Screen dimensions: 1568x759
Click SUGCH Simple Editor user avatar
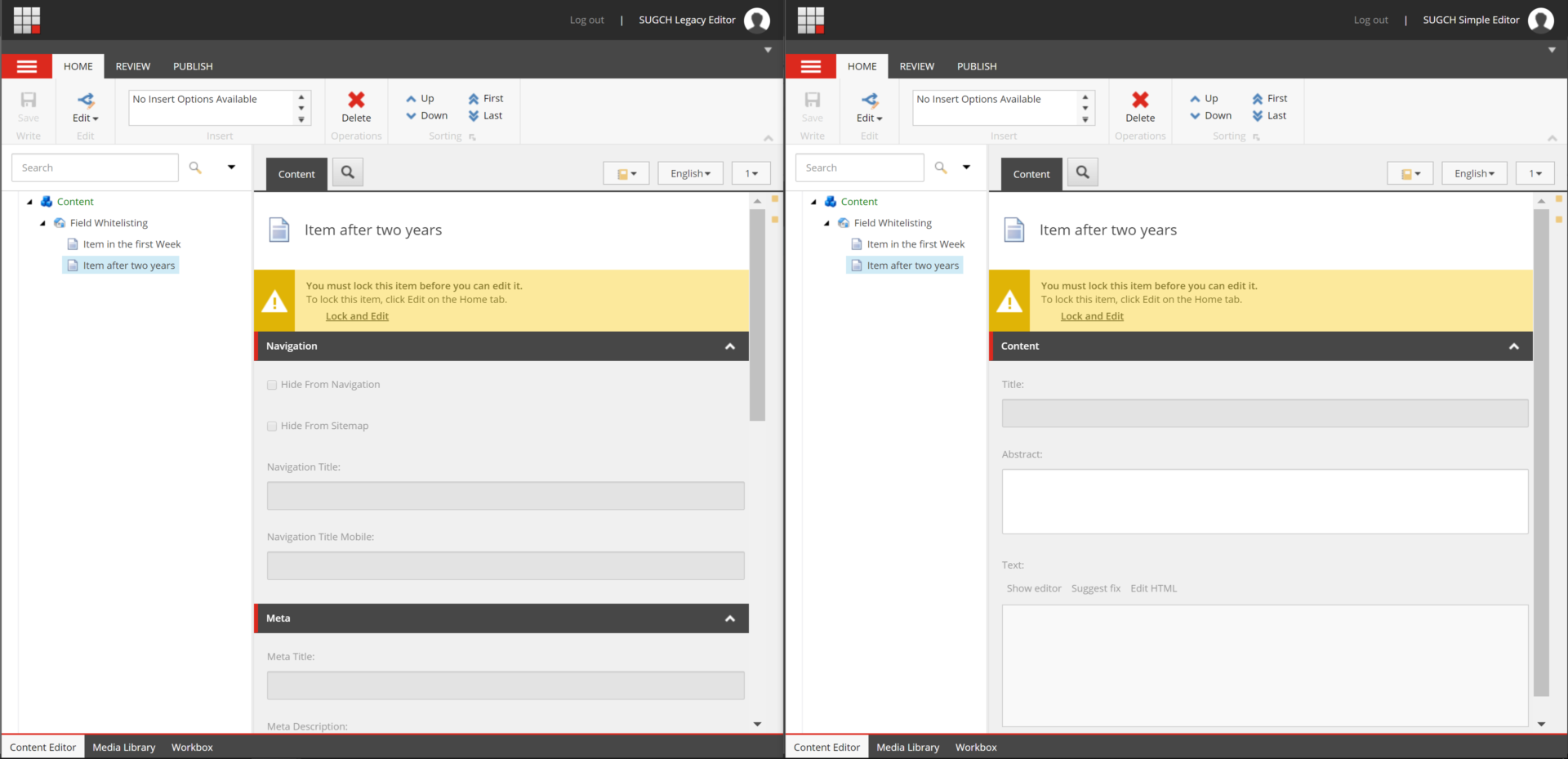(1541, 20)
